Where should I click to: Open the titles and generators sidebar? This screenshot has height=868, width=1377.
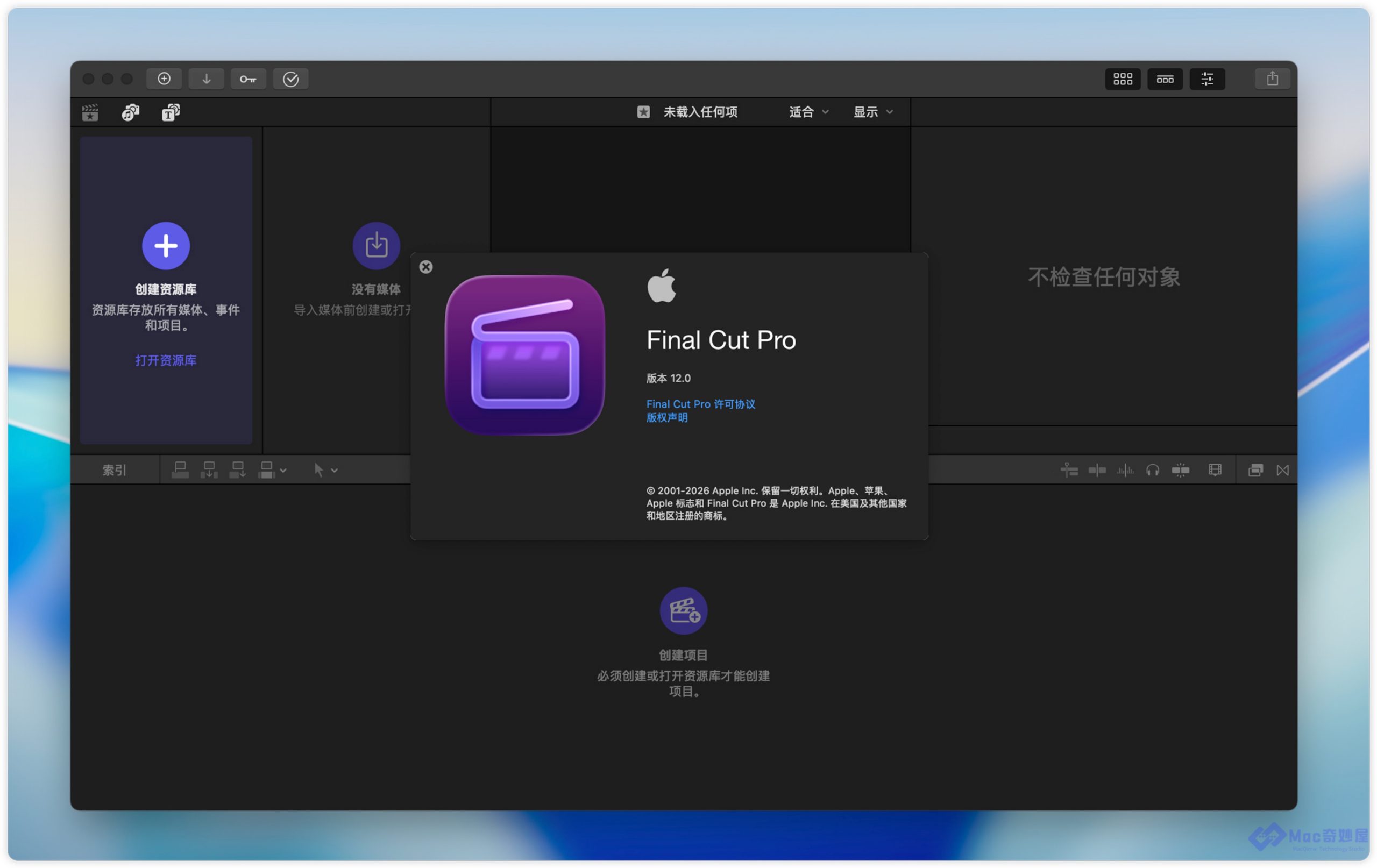(x=171, y=112)
